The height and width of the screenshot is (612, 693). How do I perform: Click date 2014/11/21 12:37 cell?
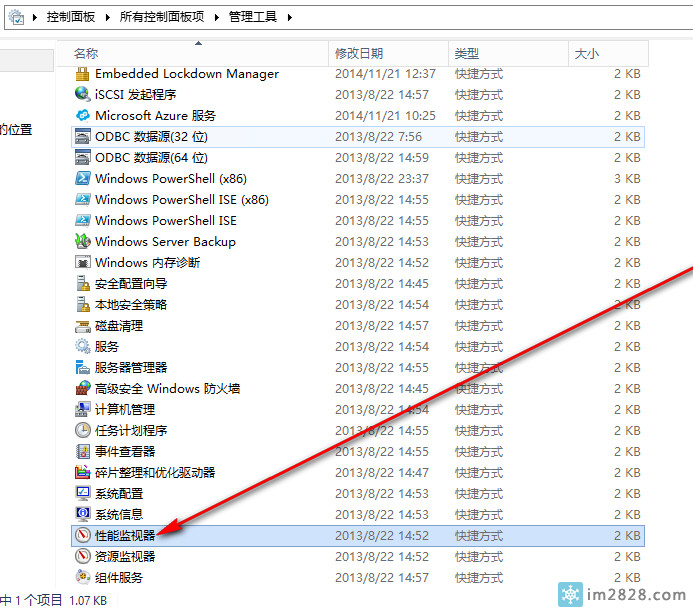pos(385,74)
